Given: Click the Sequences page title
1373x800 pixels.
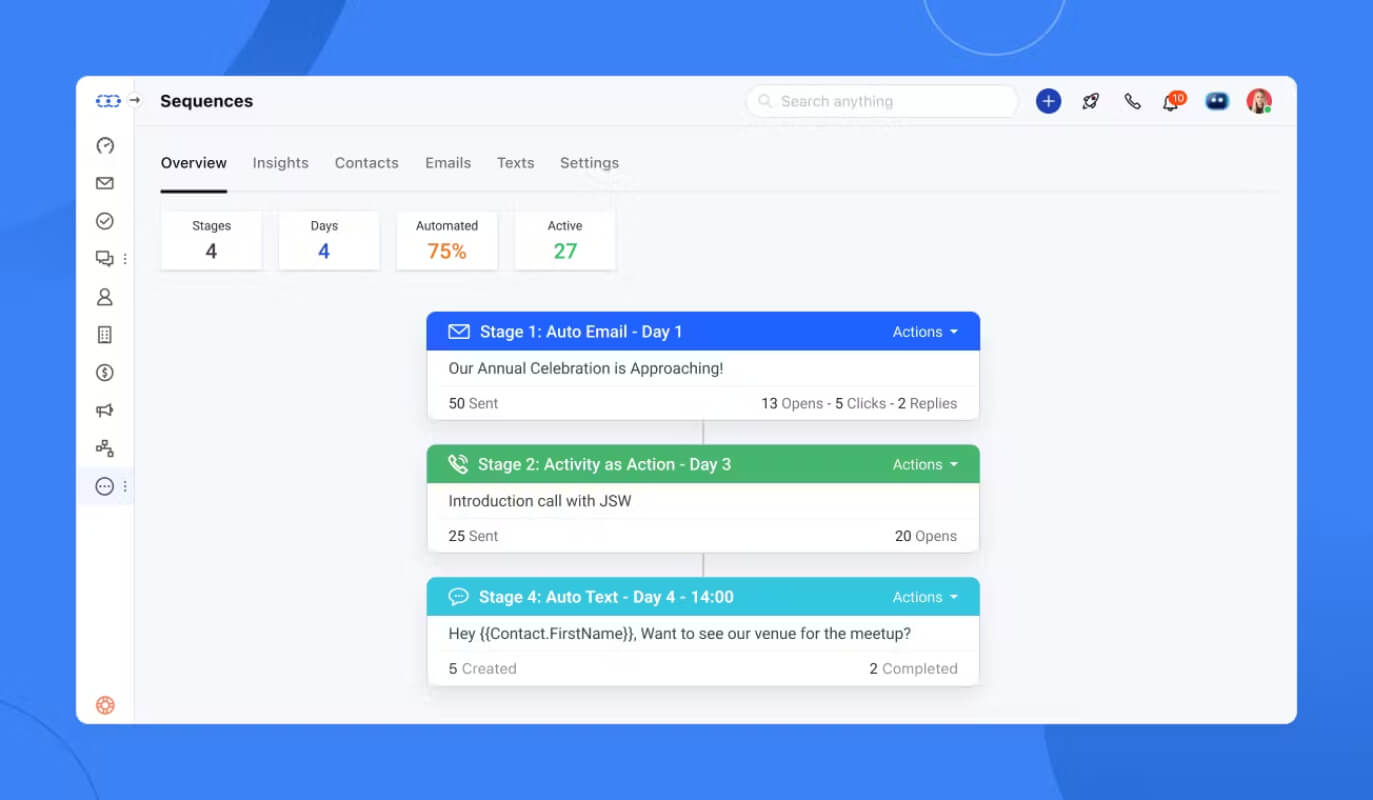Looking at the screenshot, I should point(206,101).
